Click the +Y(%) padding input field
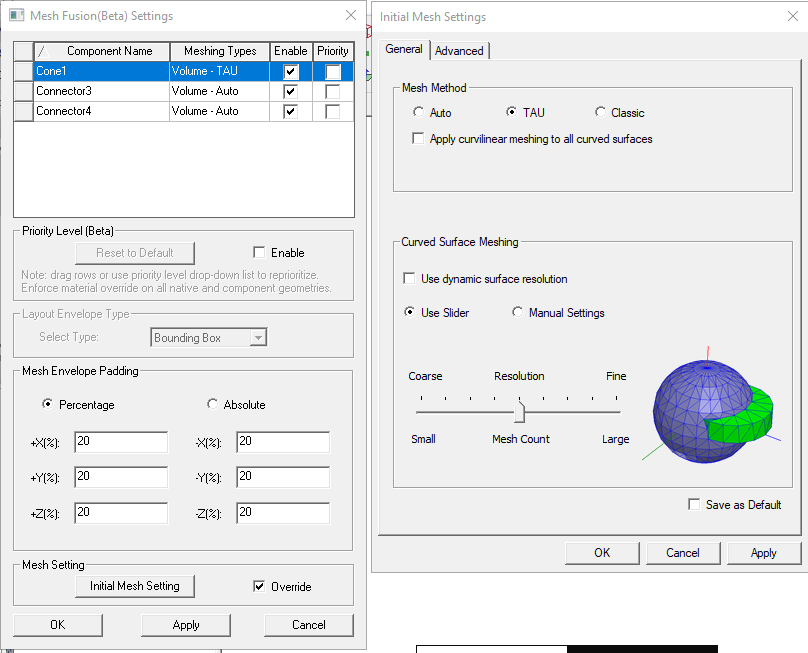 pos(121,477)
